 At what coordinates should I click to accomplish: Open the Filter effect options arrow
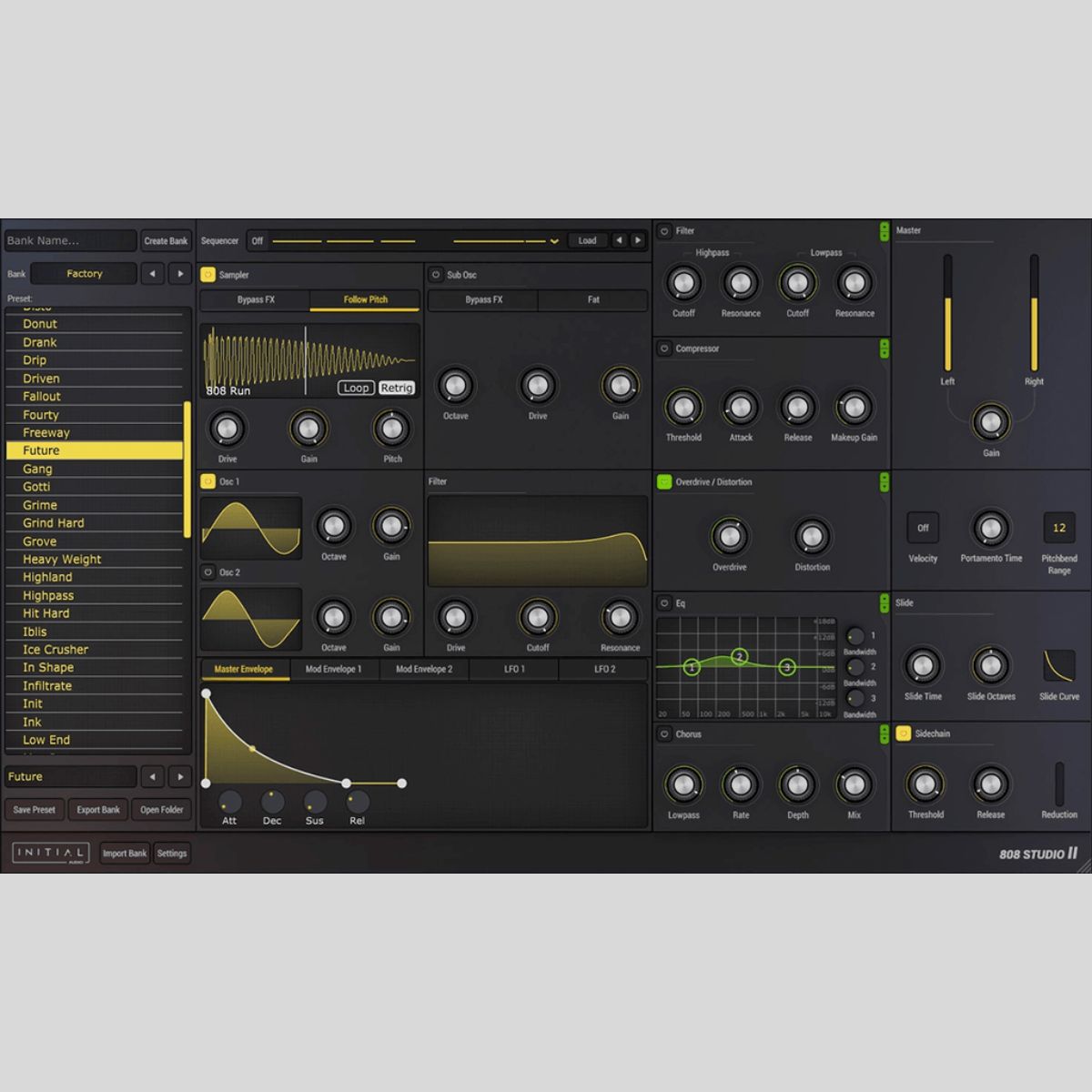click(x=885, y=231)
